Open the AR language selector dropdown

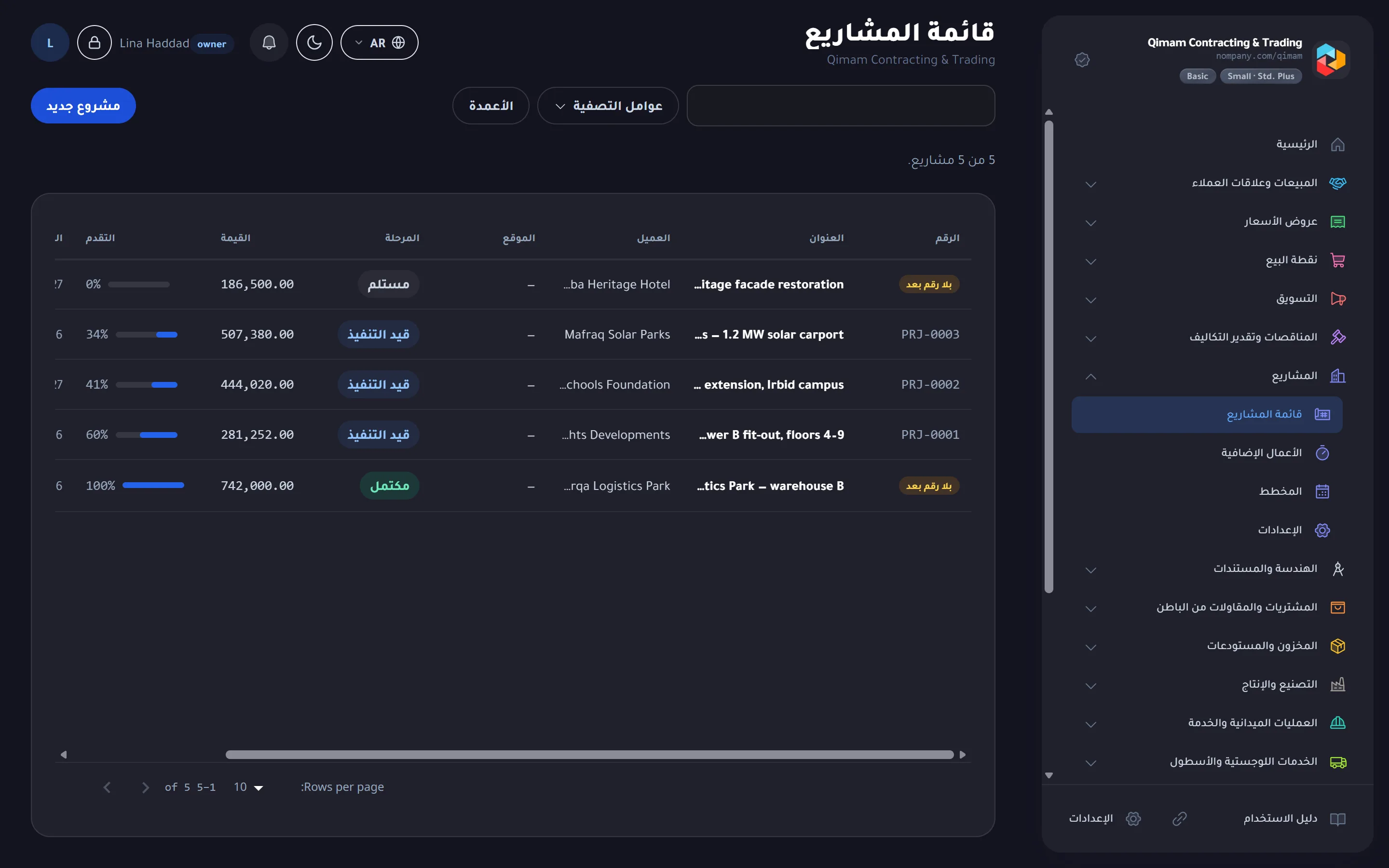click(x=380, y=42)
